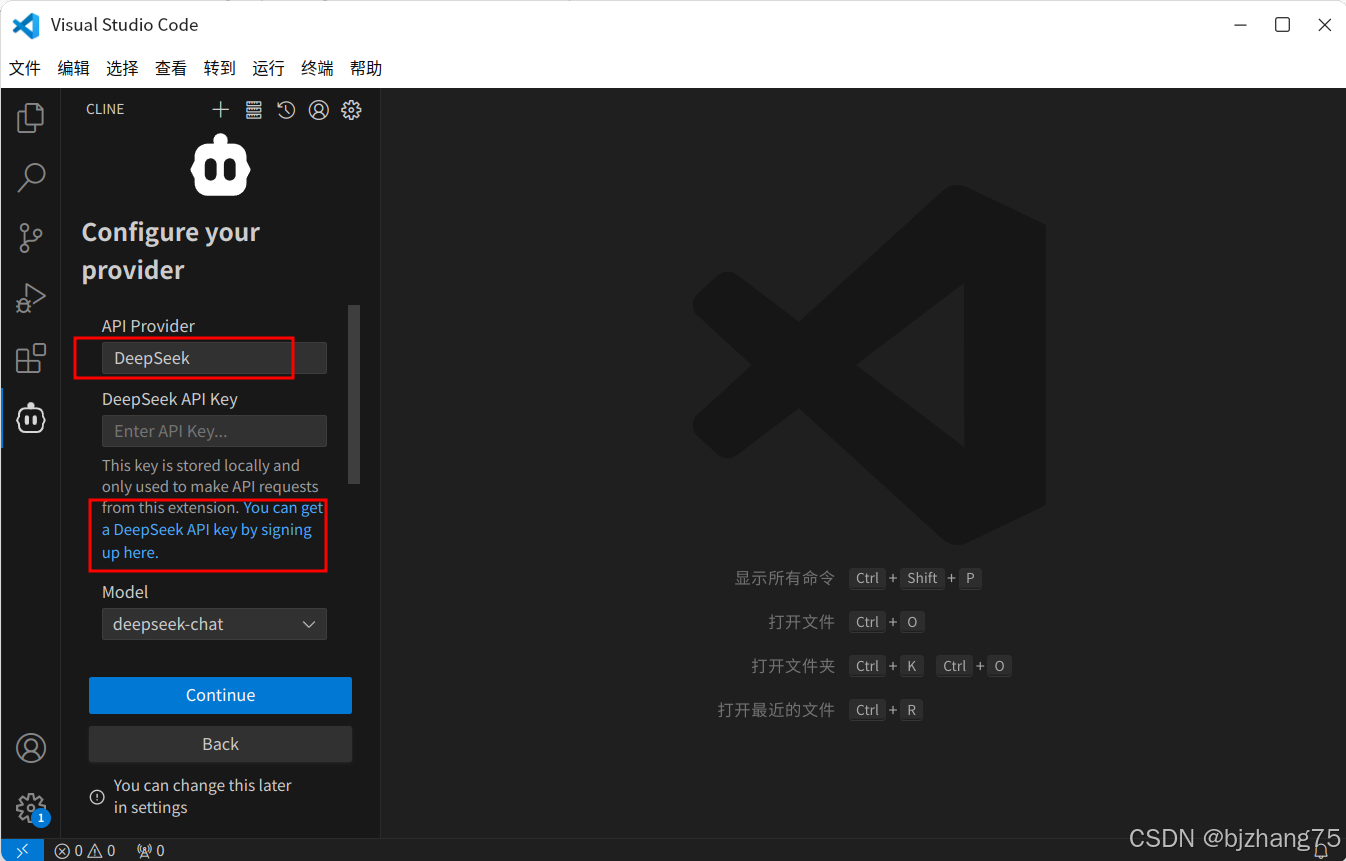Image resolution: width=1346 pixels, height=861 pixels.
Task: Open Cline MCP servers icon
Action: click(254, 110)
